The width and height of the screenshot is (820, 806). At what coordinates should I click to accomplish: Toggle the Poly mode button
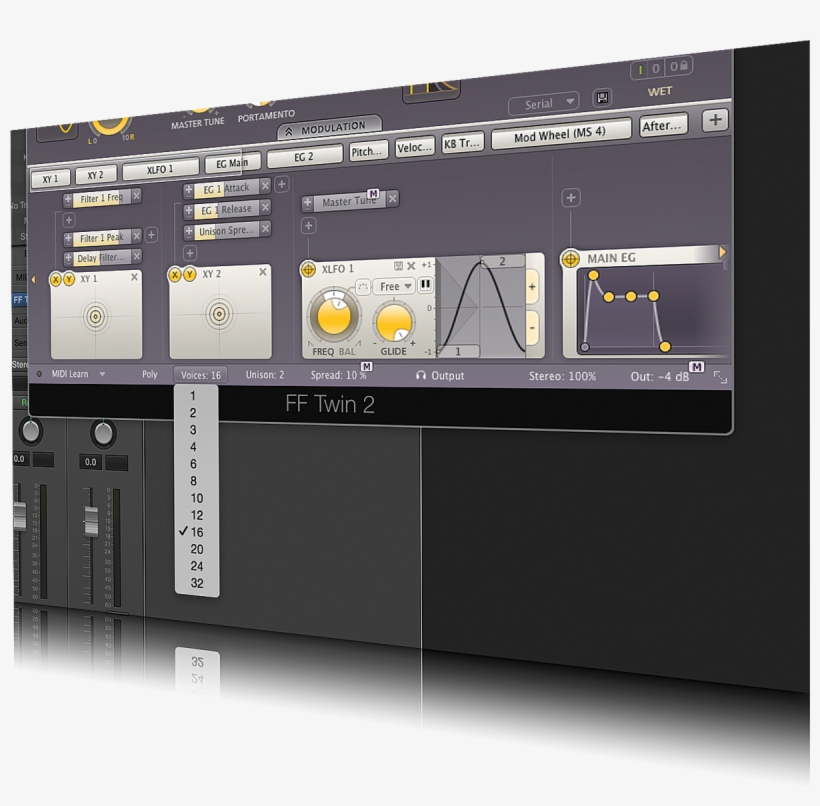point(150,374)
